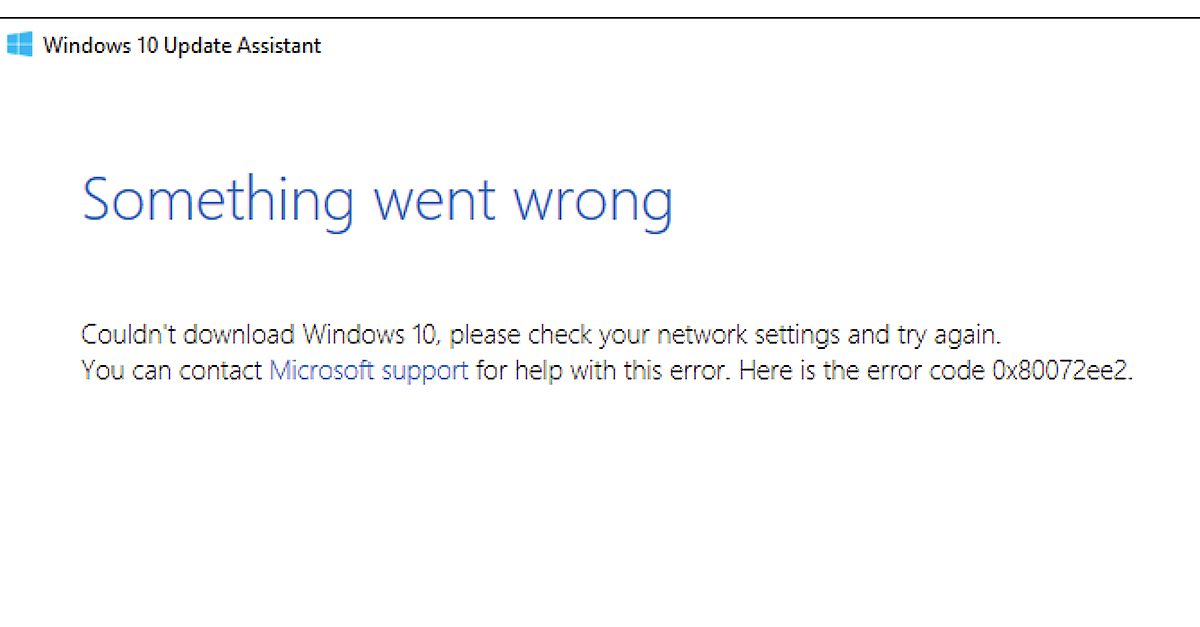Click the "check your network settings" phrase

pos(685,333)
